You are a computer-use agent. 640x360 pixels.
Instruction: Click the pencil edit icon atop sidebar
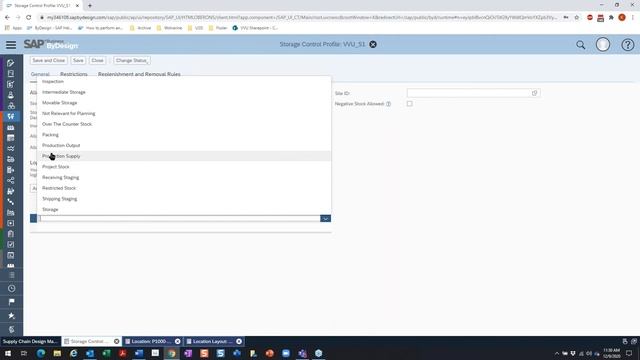point(11,63)
